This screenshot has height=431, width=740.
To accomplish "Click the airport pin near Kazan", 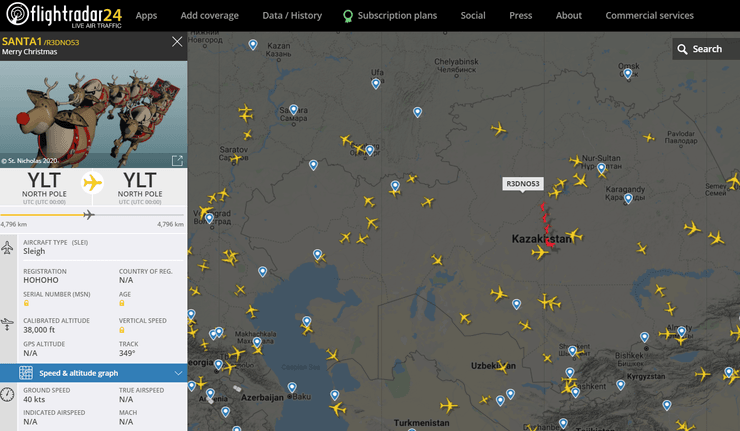I will (x=253, y=45).
